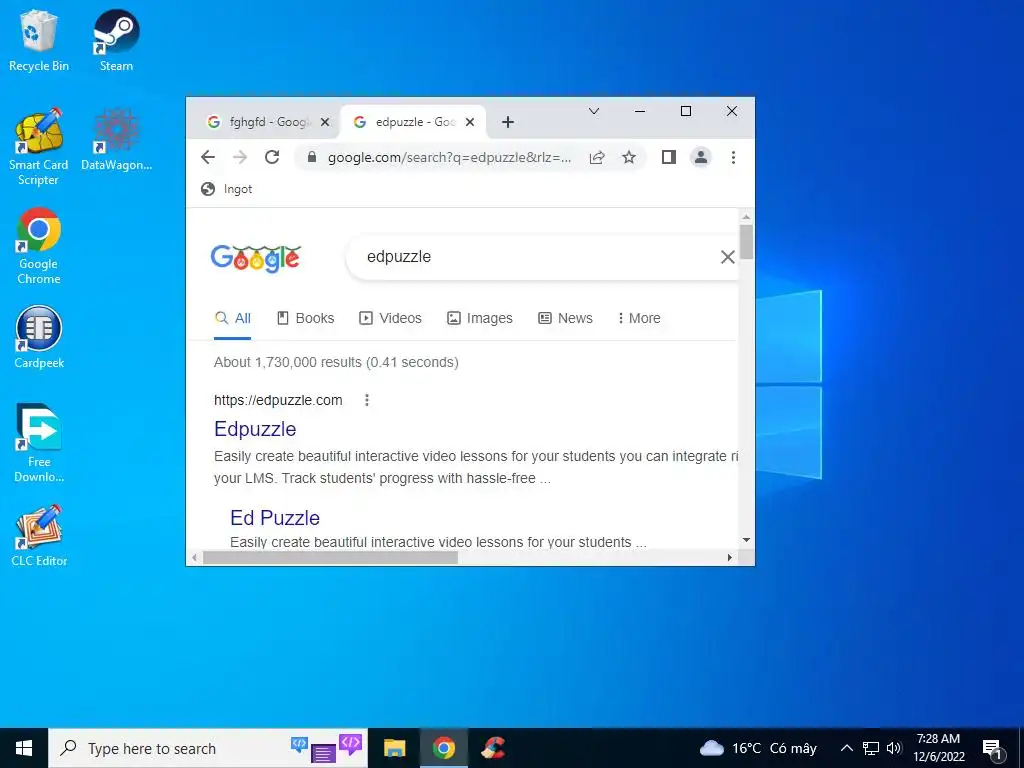The height and width of the screenshot is (768, 1024).
Task: Open CLC Editor desktop shortcut
Action: pos(39,535)
